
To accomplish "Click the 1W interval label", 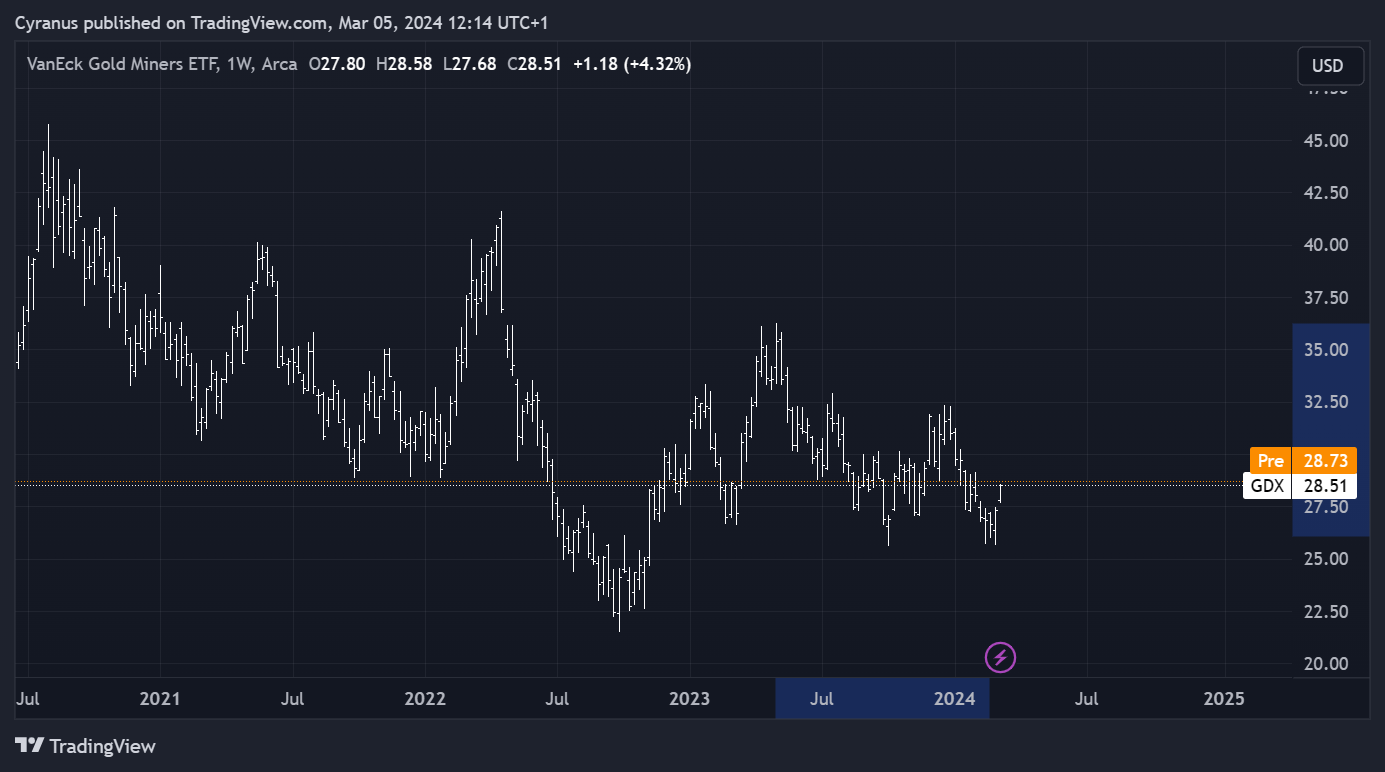I will tap(240, 64).
